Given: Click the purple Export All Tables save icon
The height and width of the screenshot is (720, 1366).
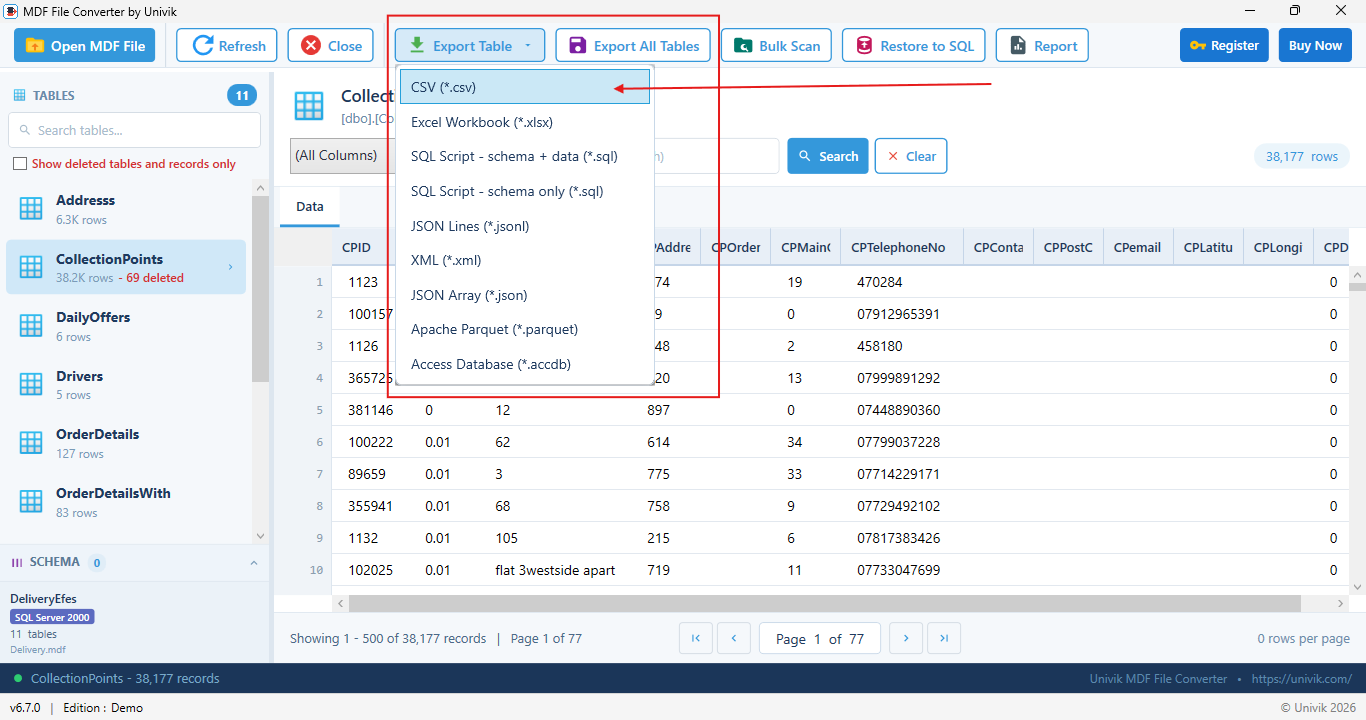Looking at the screenshot, I should (577, 45).
